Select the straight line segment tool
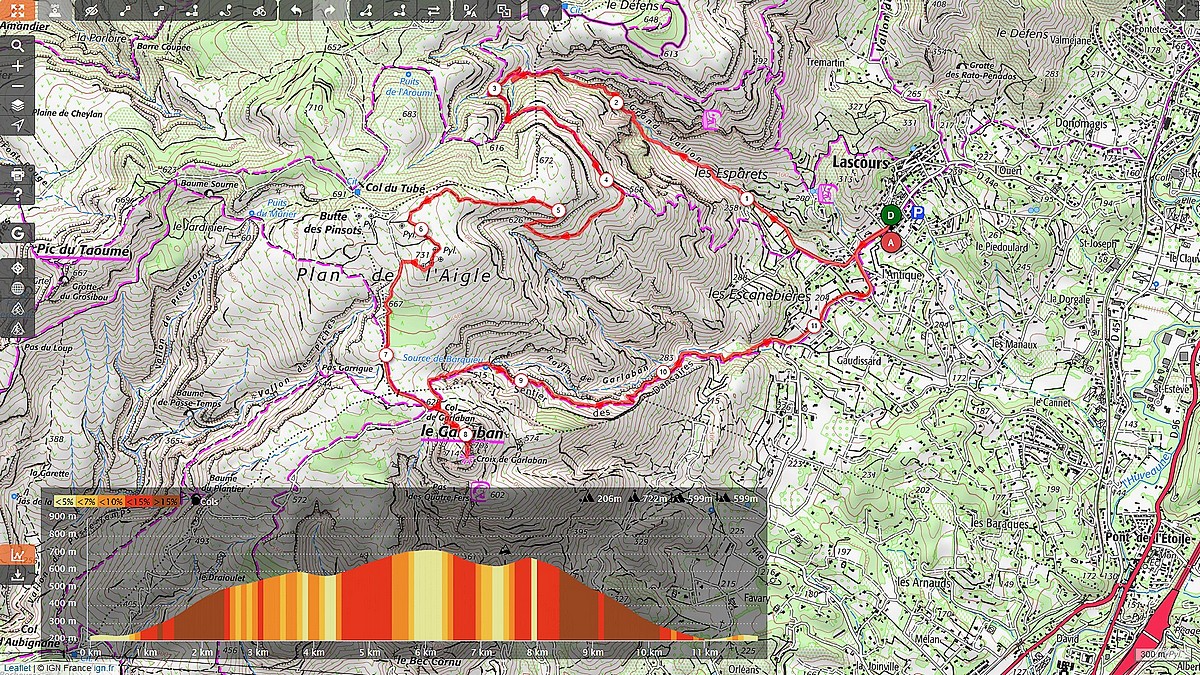 (x=159, y=11)
